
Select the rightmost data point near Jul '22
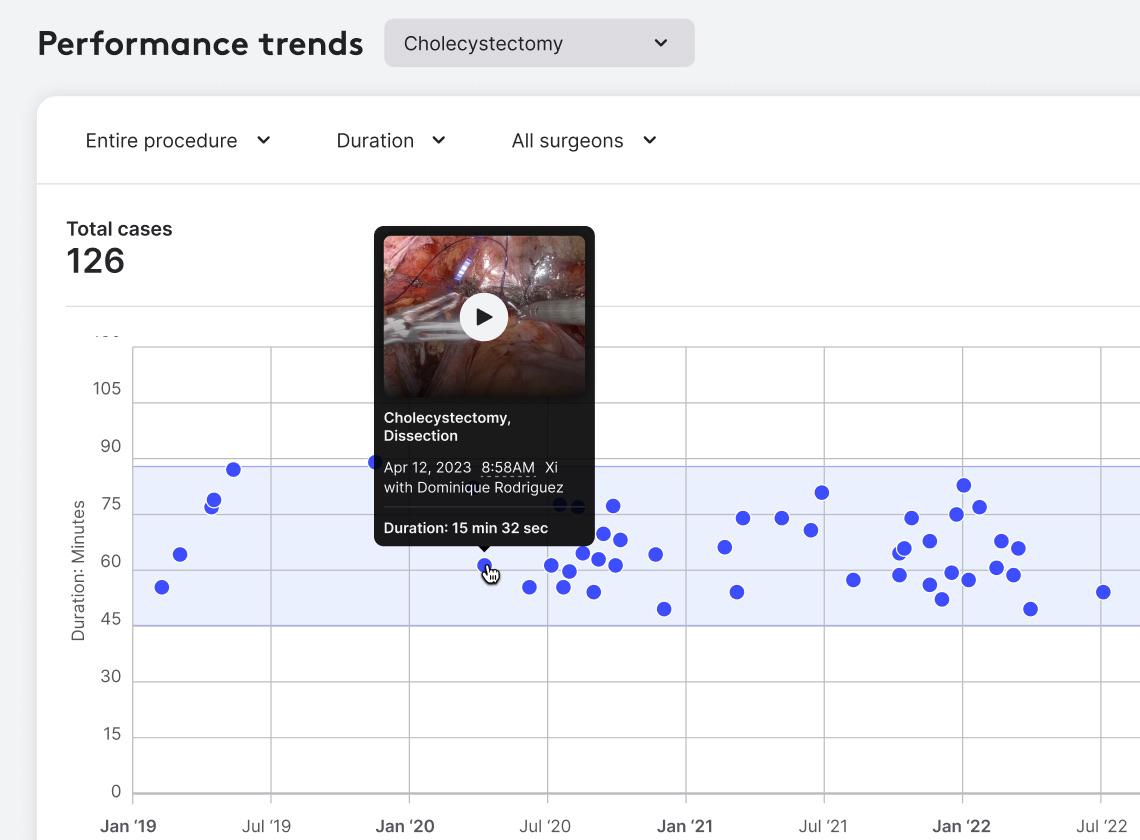click(1102, 592)
